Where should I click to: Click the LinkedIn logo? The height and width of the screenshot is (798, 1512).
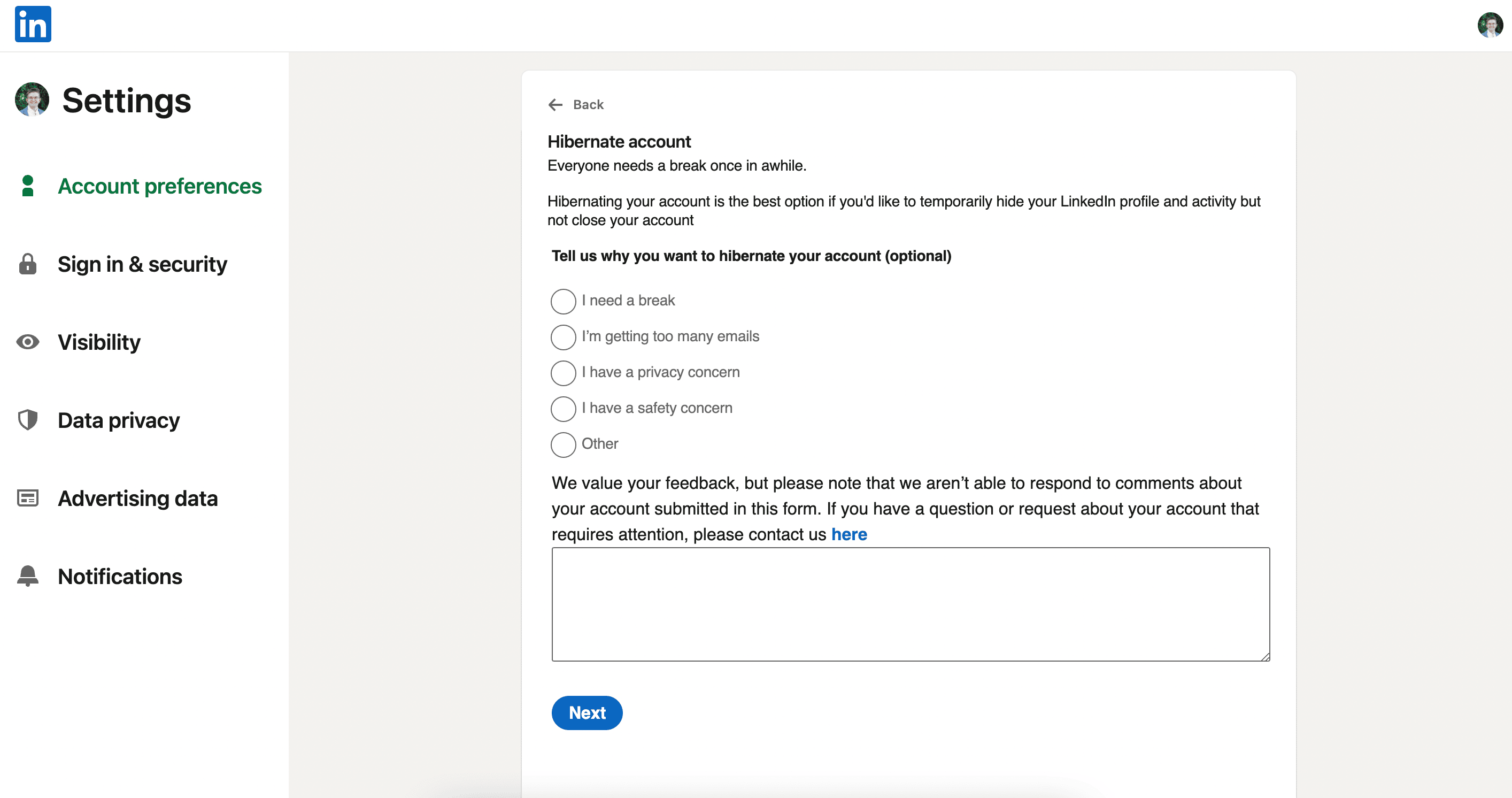(x=32, y=24)
